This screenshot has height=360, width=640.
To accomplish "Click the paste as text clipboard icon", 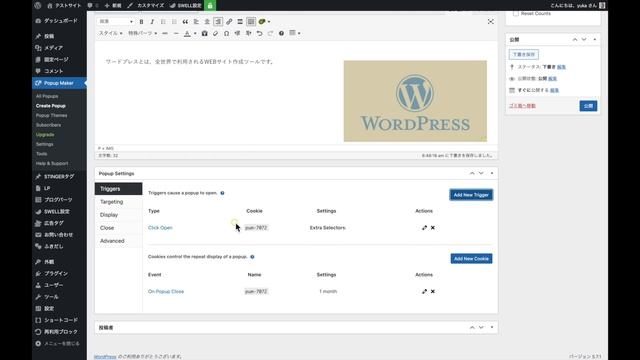I will pos(204,33).
